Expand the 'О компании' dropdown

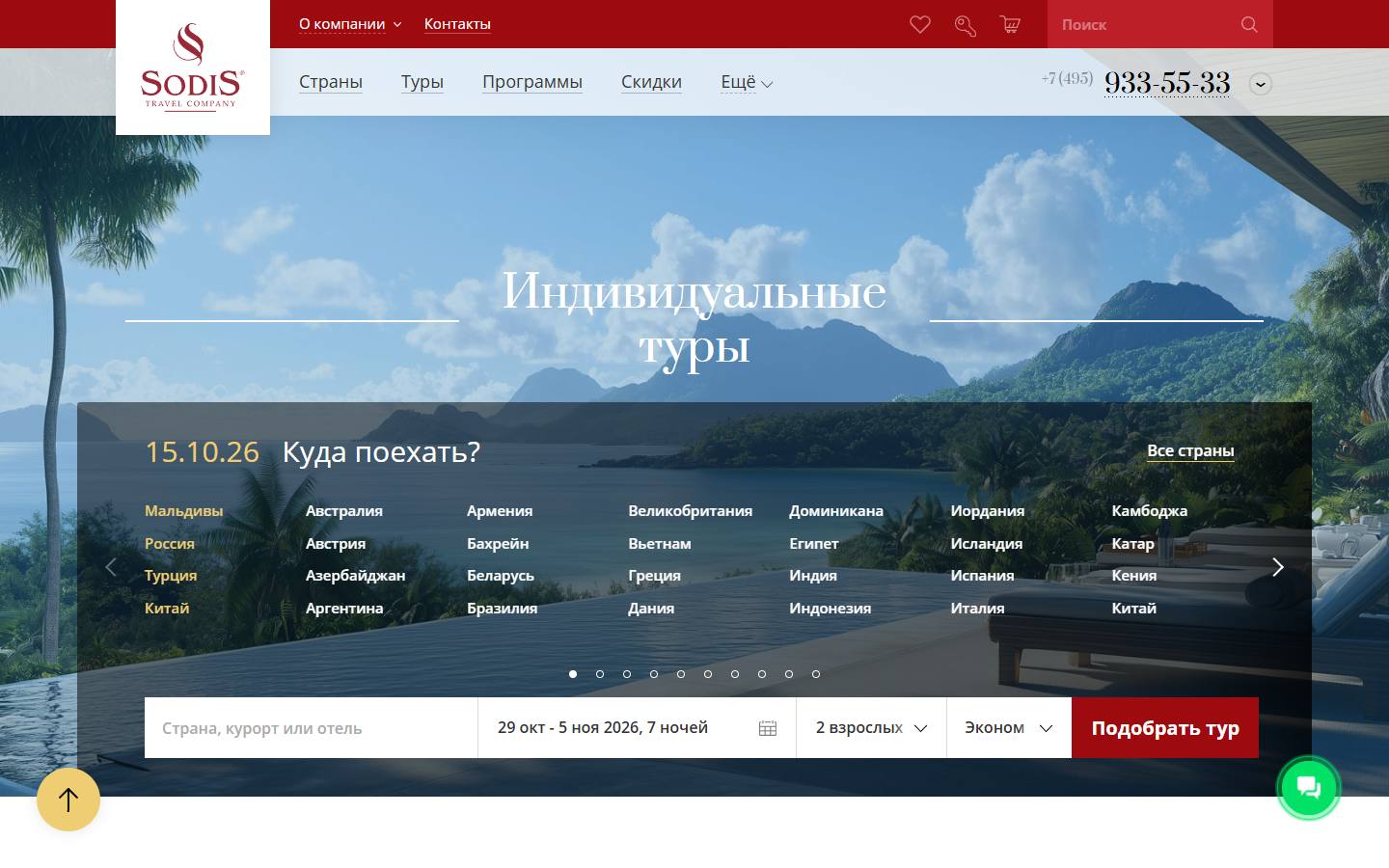350,24
